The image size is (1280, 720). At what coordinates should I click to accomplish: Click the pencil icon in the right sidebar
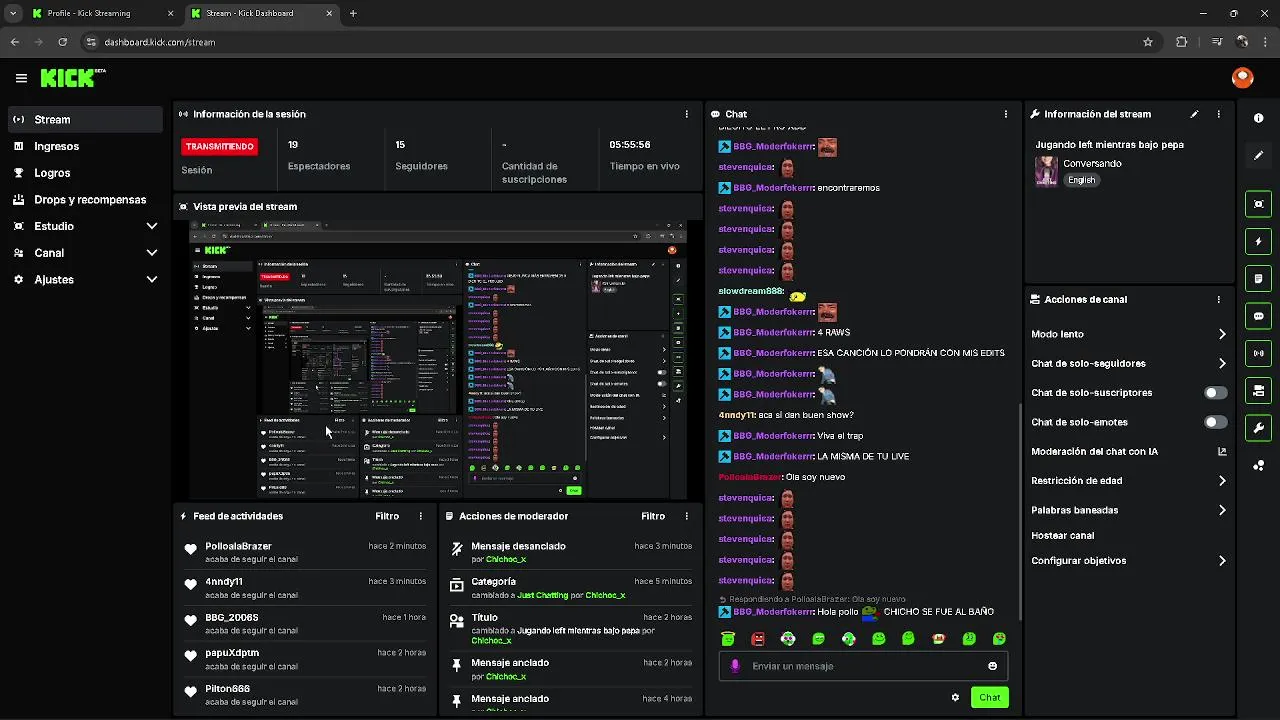(1258, 156)
